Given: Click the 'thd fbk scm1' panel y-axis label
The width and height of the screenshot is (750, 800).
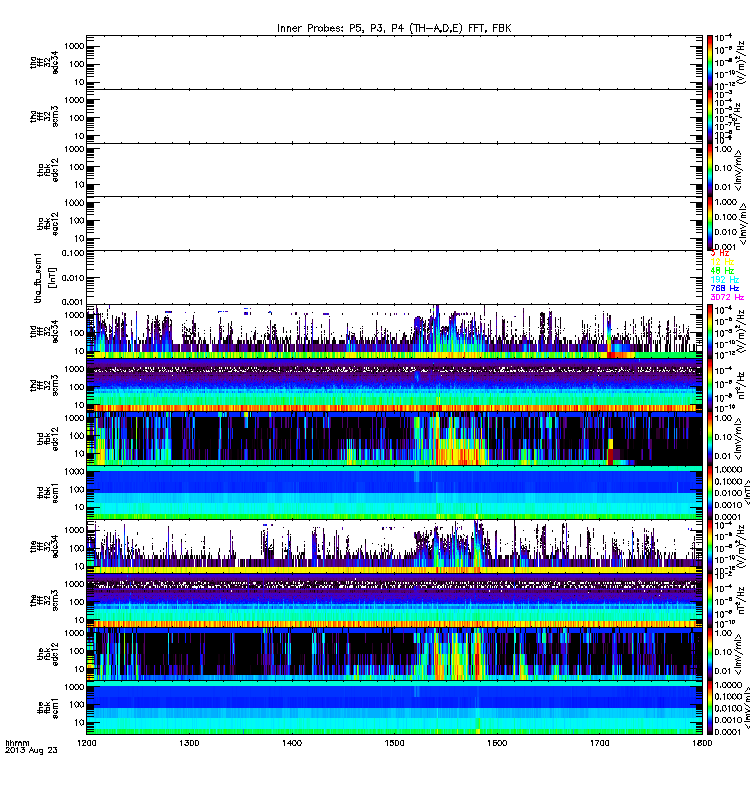Looking at the screenshot, I should coord(48,493).
